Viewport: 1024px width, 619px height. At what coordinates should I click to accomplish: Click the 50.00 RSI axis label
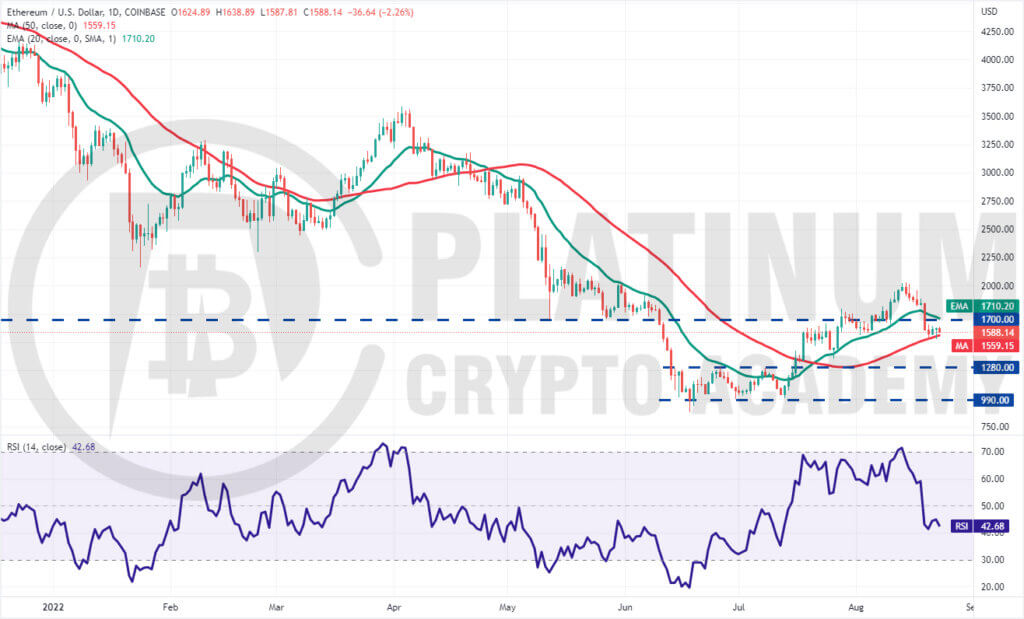tap(993, 506)
